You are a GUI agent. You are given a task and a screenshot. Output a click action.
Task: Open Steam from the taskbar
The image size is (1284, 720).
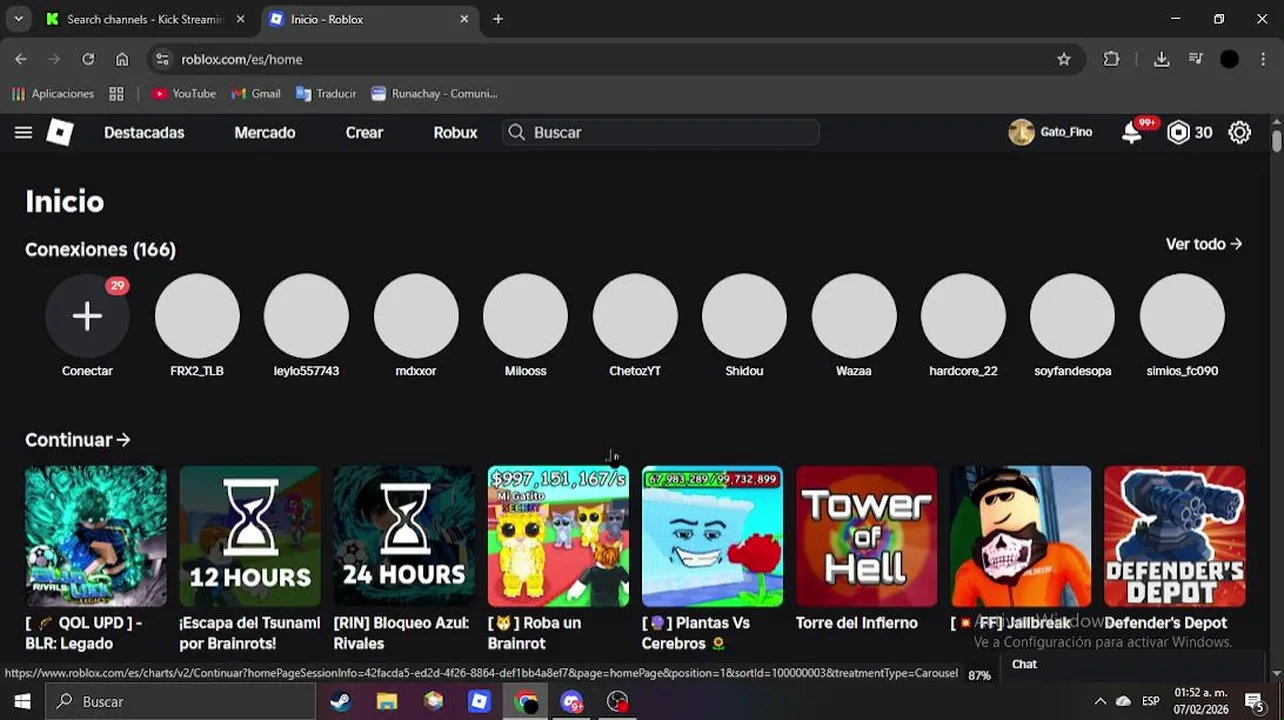340,702
